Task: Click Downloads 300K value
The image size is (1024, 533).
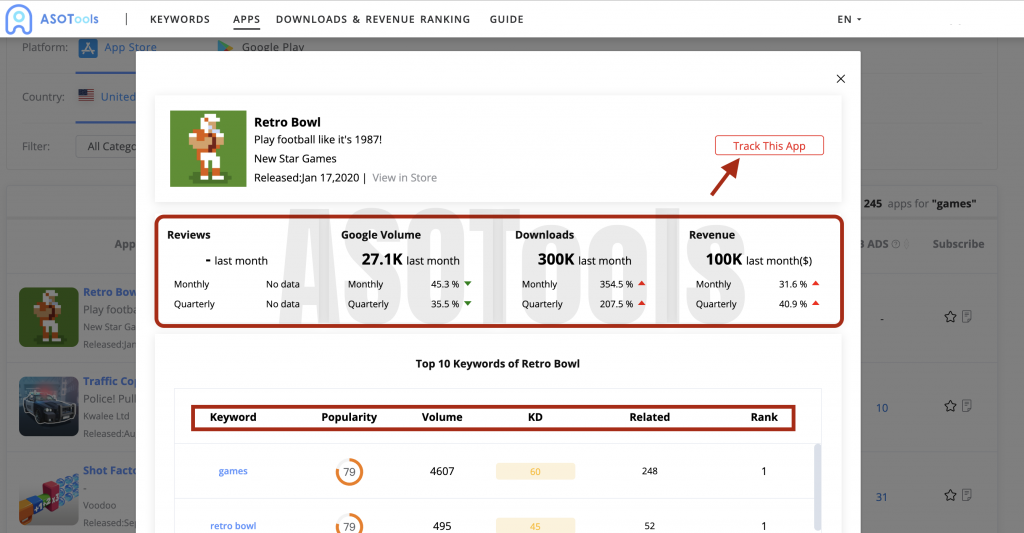Action: point(556,259)
